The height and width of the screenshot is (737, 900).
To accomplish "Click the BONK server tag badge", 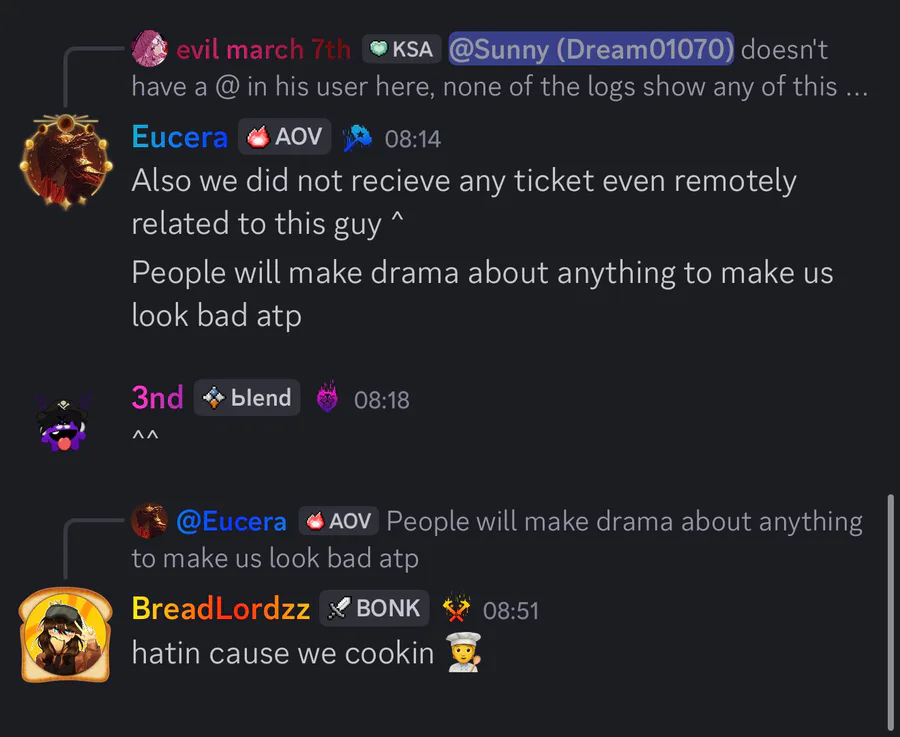I will click(374, 608).
